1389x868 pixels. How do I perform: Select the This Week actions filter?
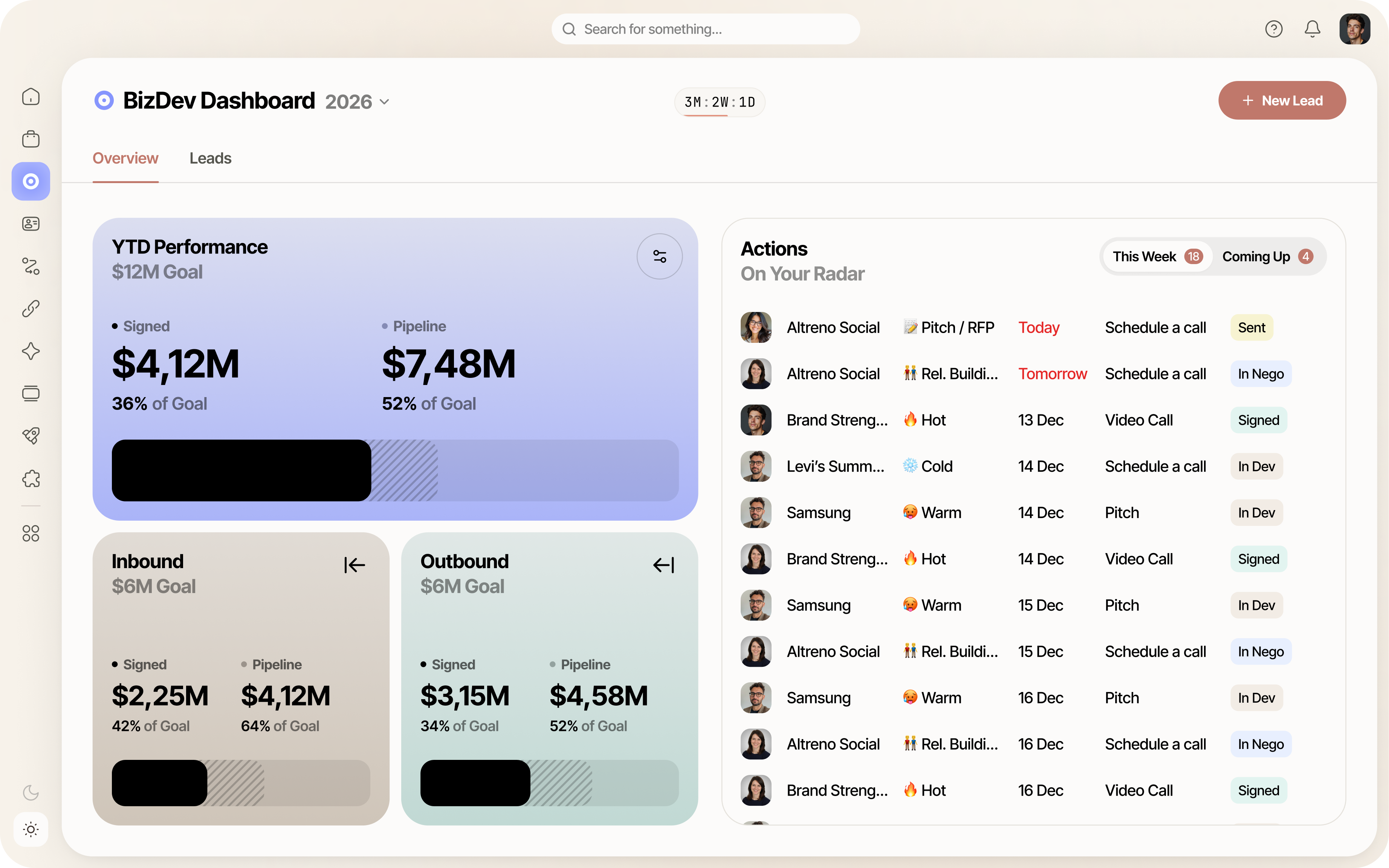1157,257
